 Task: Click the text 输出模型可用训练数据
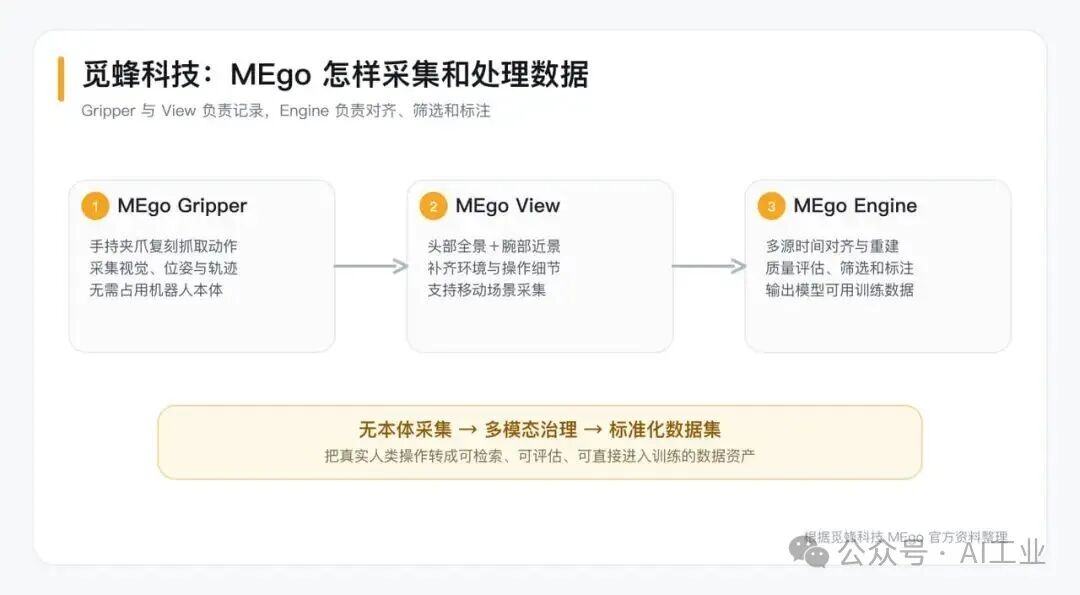(x=840, y=290)
